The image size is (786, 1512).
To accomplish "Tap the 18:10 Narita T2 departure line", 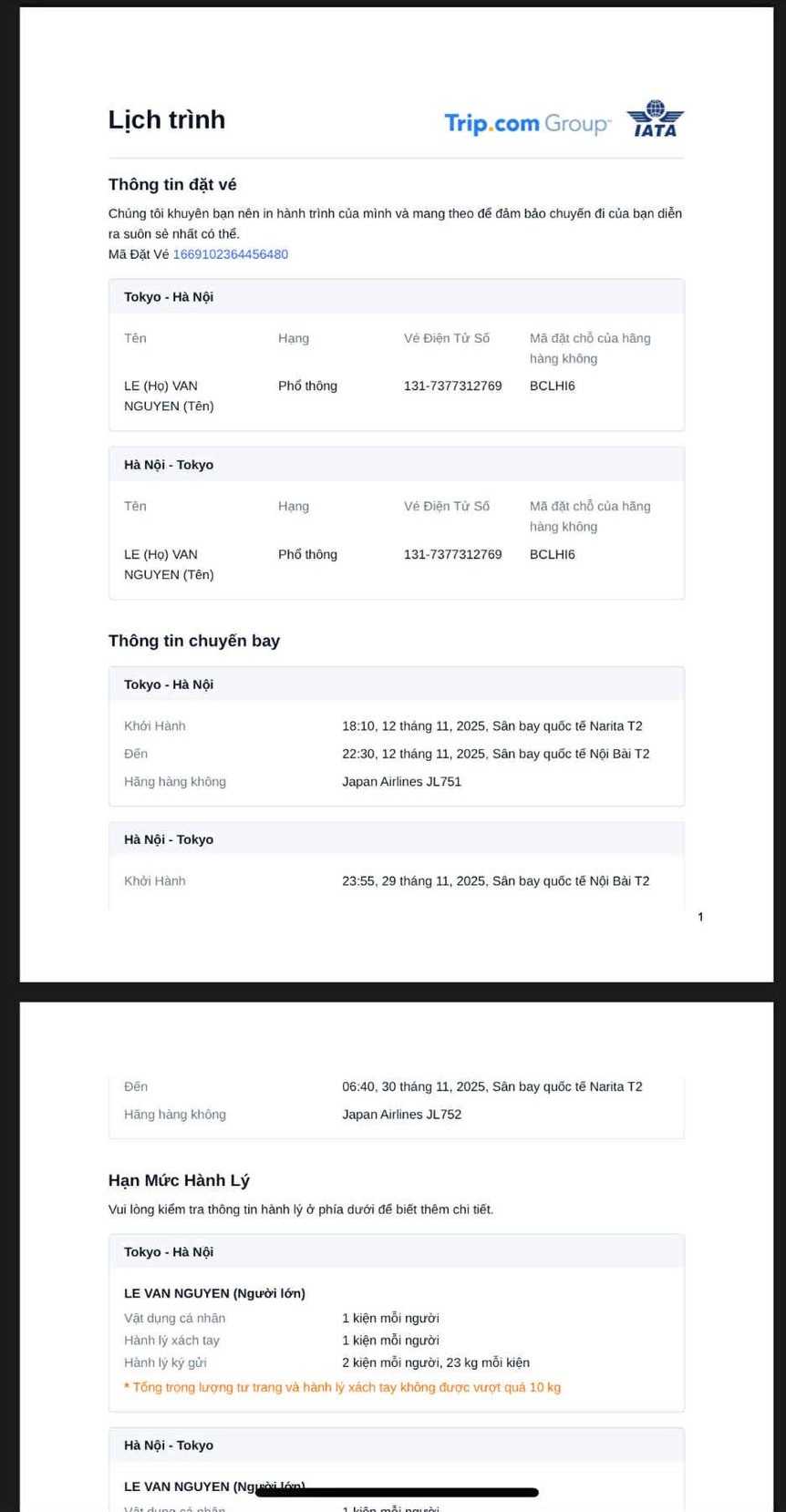I will tap(491, 725).
